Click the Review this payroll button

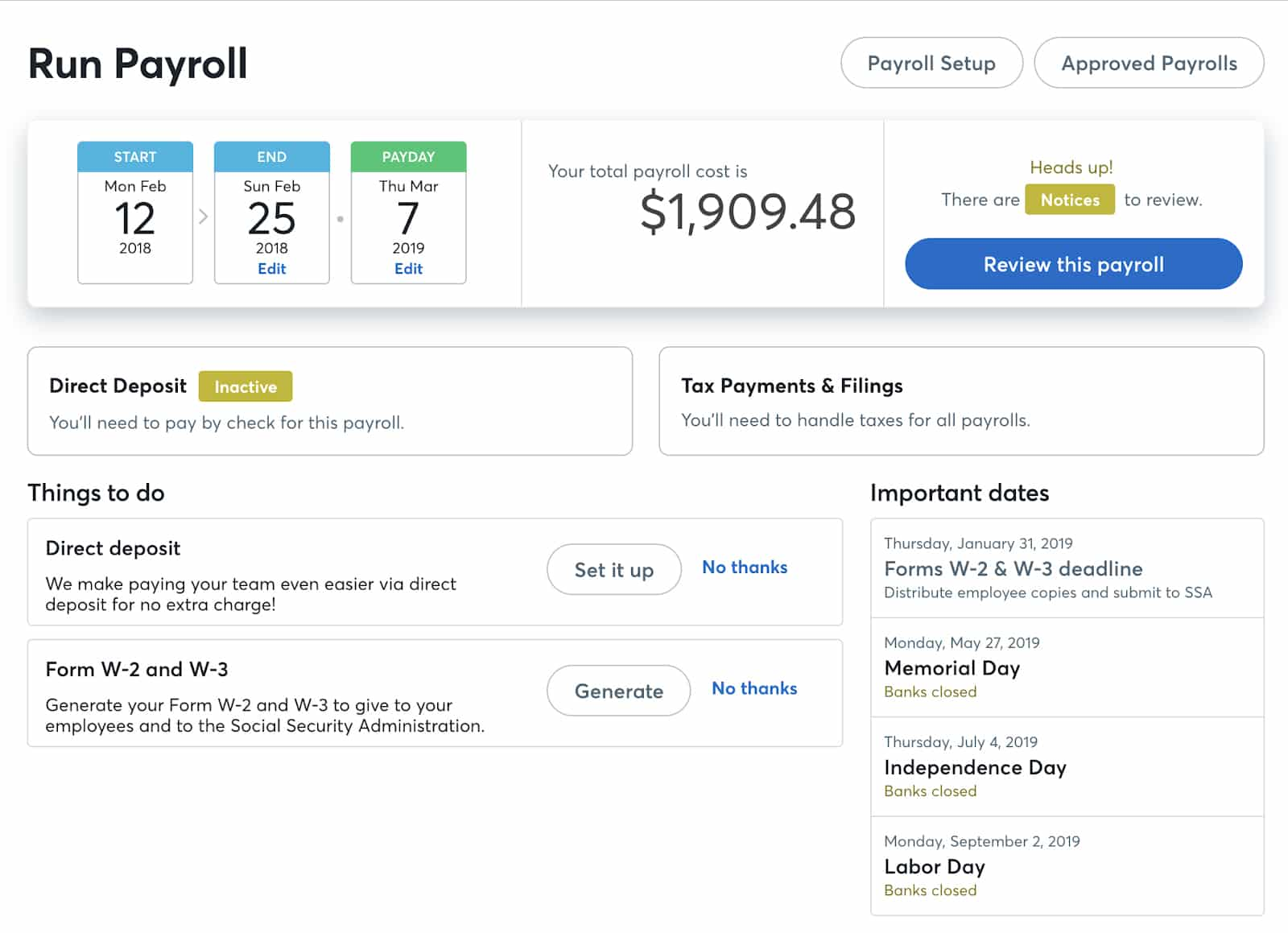pyautogui.click(x=1072, y=263)
